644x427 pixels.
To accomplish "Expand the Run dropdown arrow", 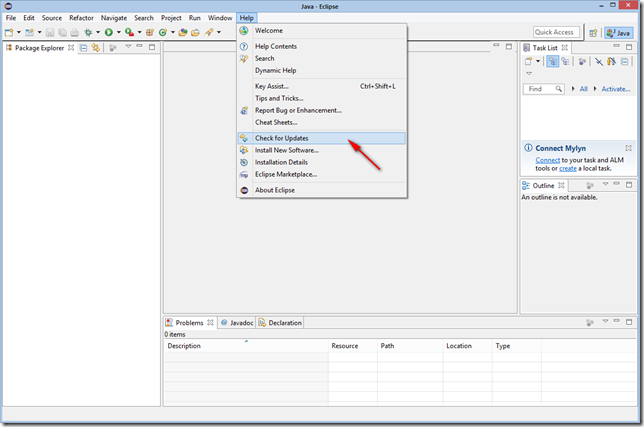I will tap(119, 32).
